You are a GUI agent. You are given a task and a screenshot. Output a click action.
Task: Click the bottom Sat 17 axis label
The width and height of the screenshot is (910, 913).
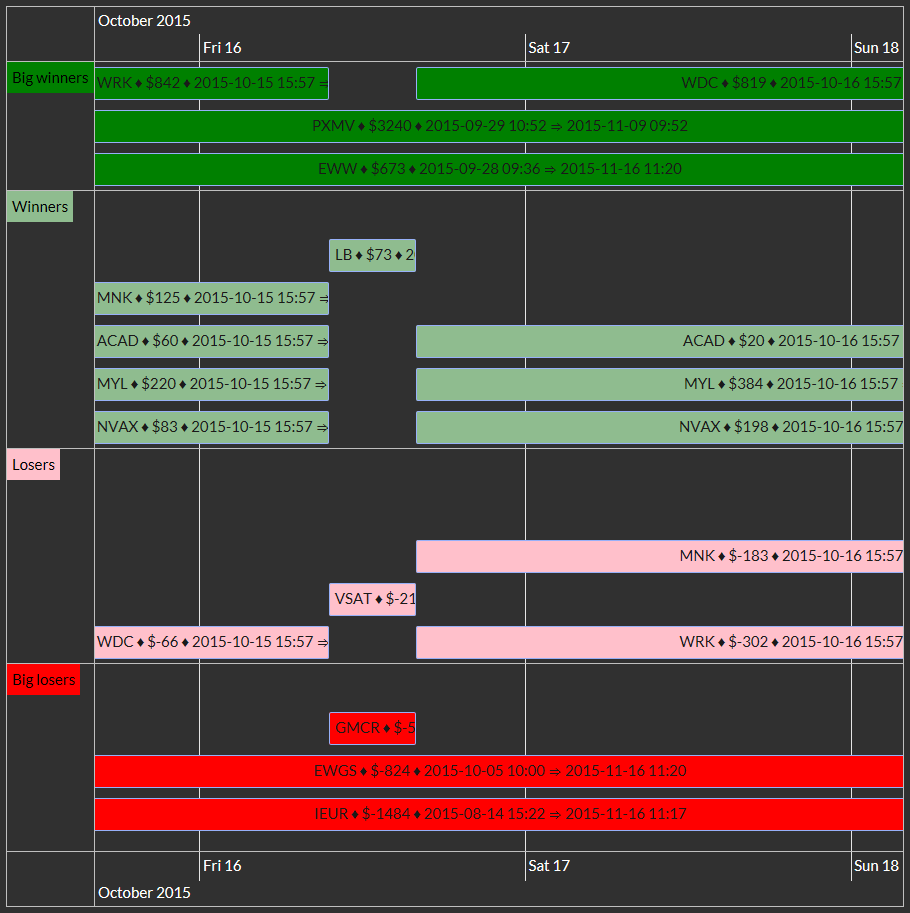pos(548,866)
